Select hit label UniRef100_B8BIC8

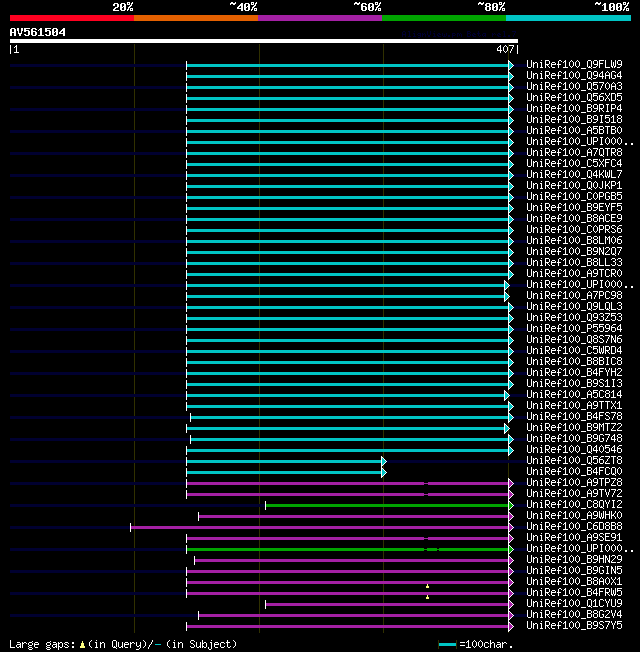click(x=574, y=362)
